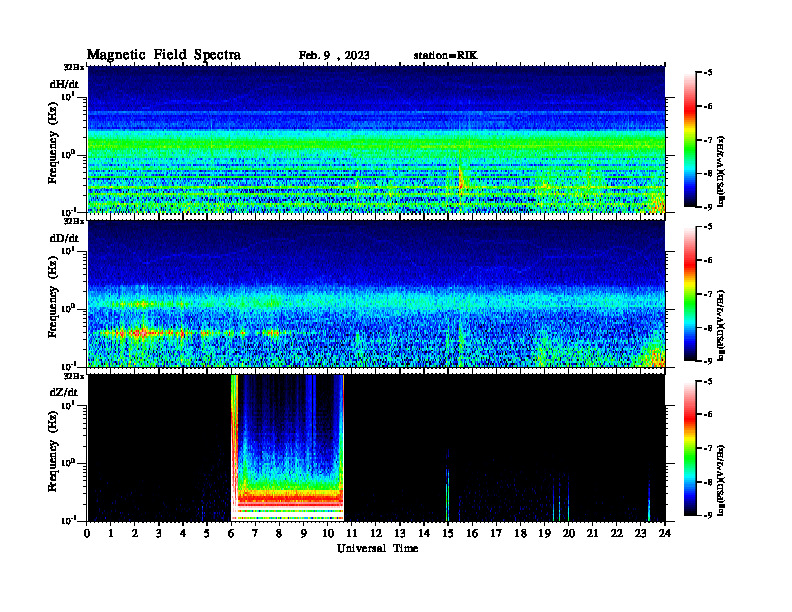Select the dZ/dt panel label
792x612 pixels.
coord(64,392)
